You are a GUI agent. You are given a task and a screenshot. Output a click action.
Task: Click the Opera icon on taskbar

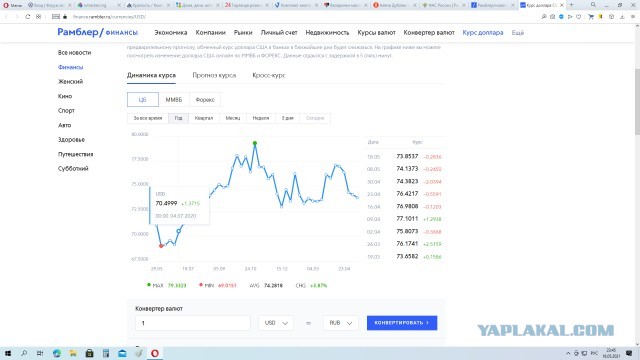click(155, 353)
